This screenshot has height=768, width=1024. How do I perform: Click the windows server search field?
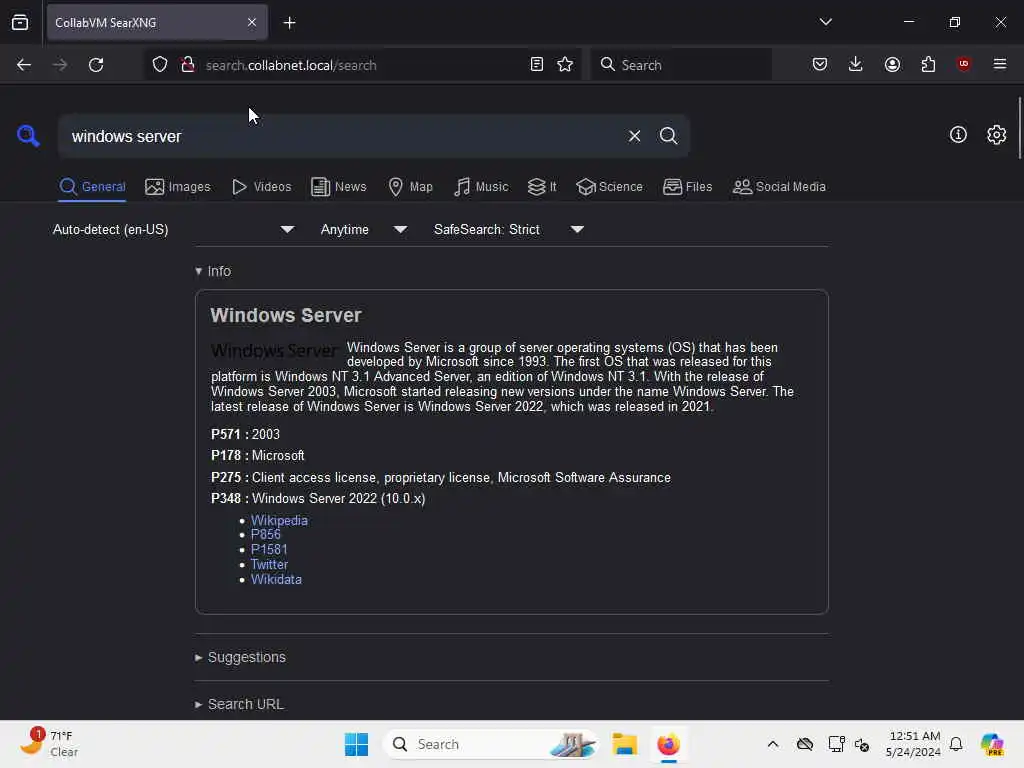340,136
